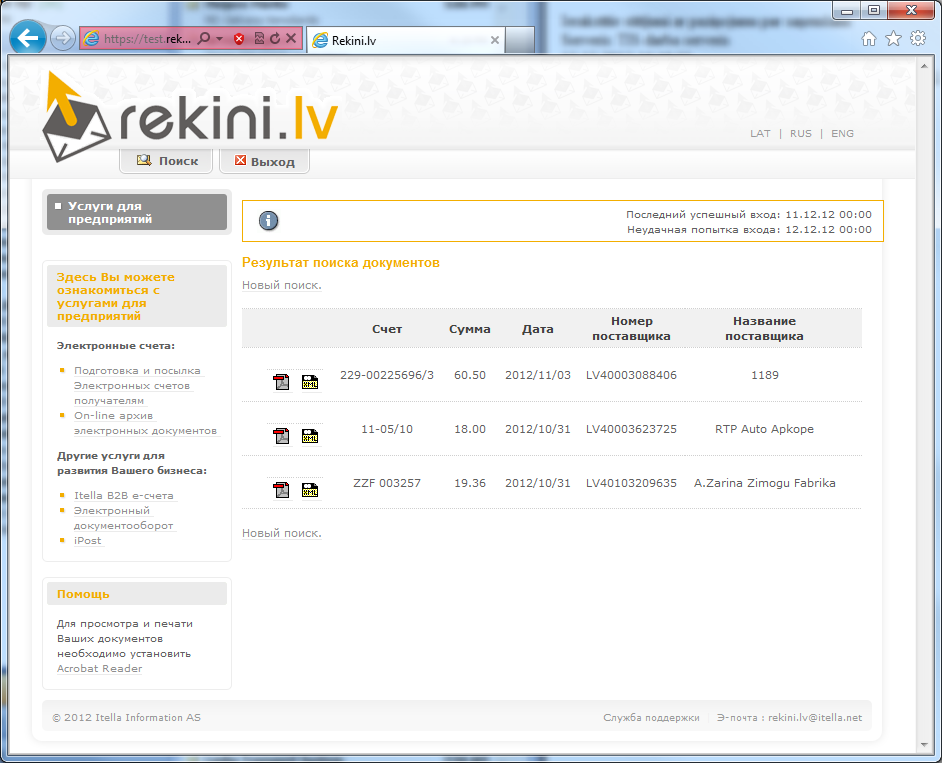The image size is (942, 763).
Task: Download XML for invoice 11-05/10
Action: coord(310,436)
